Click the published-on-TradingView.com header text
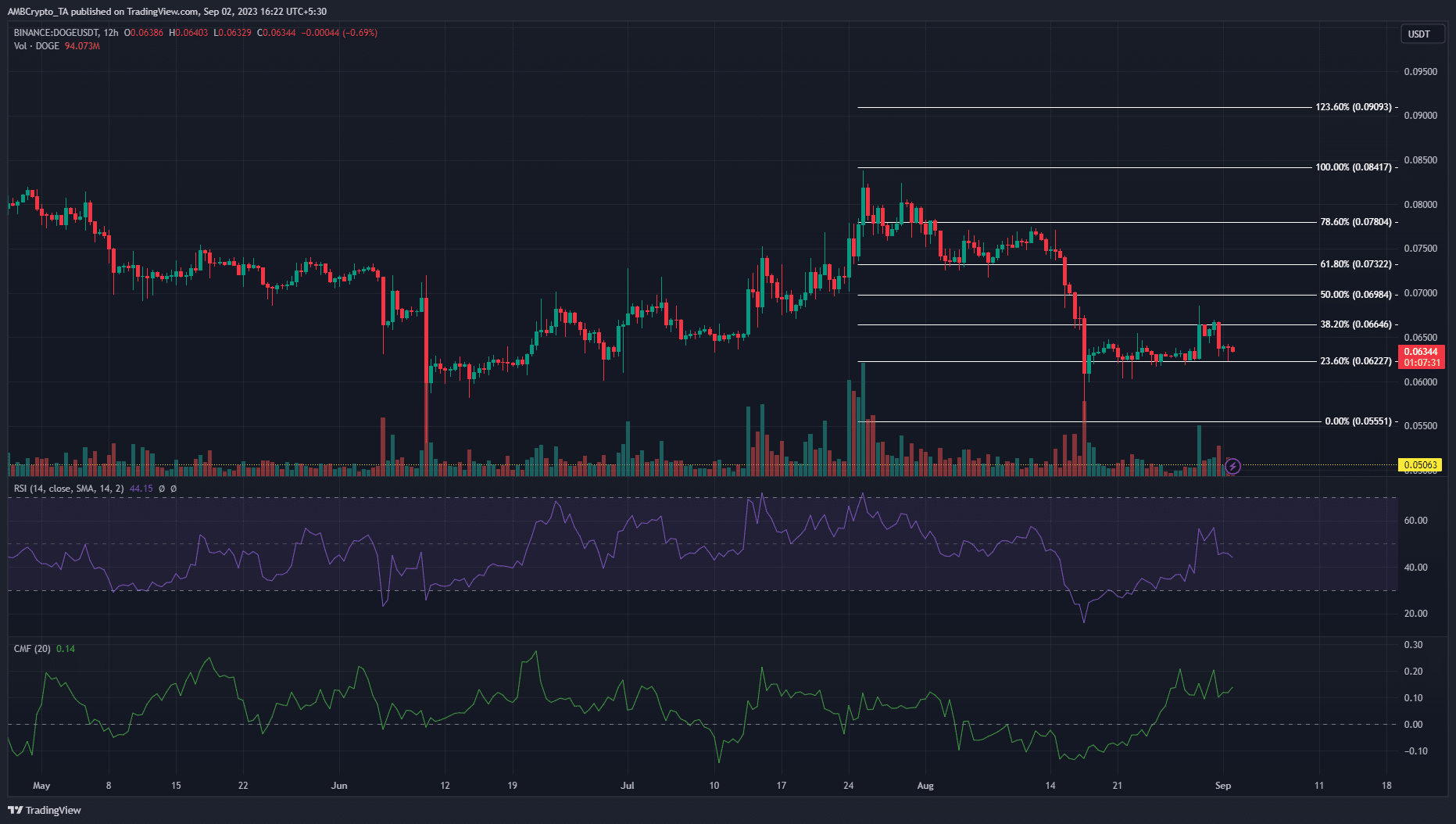This screenshot has width=1456, height=824. coord(167,12)
